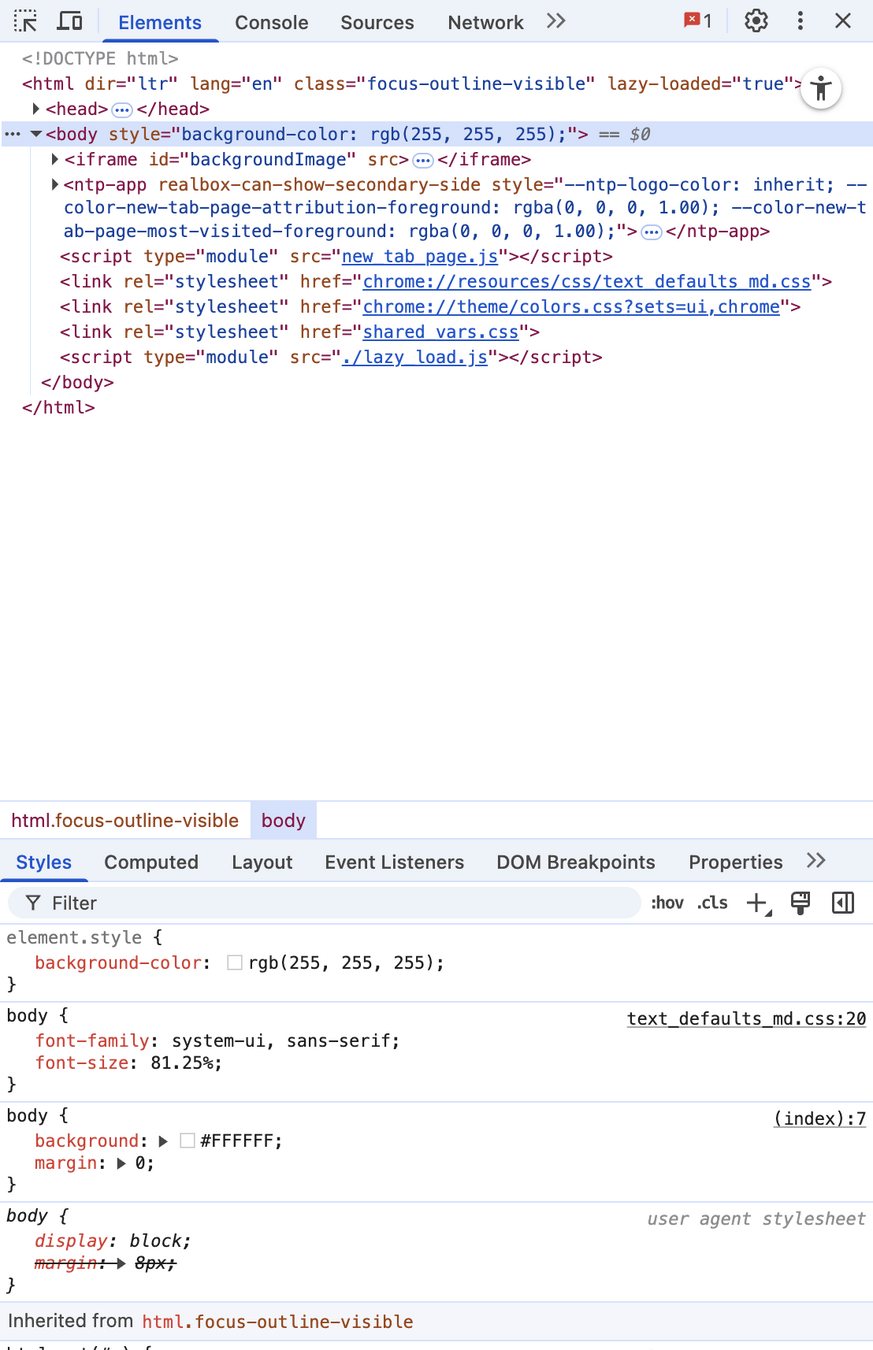Open the body row actions three dots
Screen dimensions: 873x1350
coord(12,134)
